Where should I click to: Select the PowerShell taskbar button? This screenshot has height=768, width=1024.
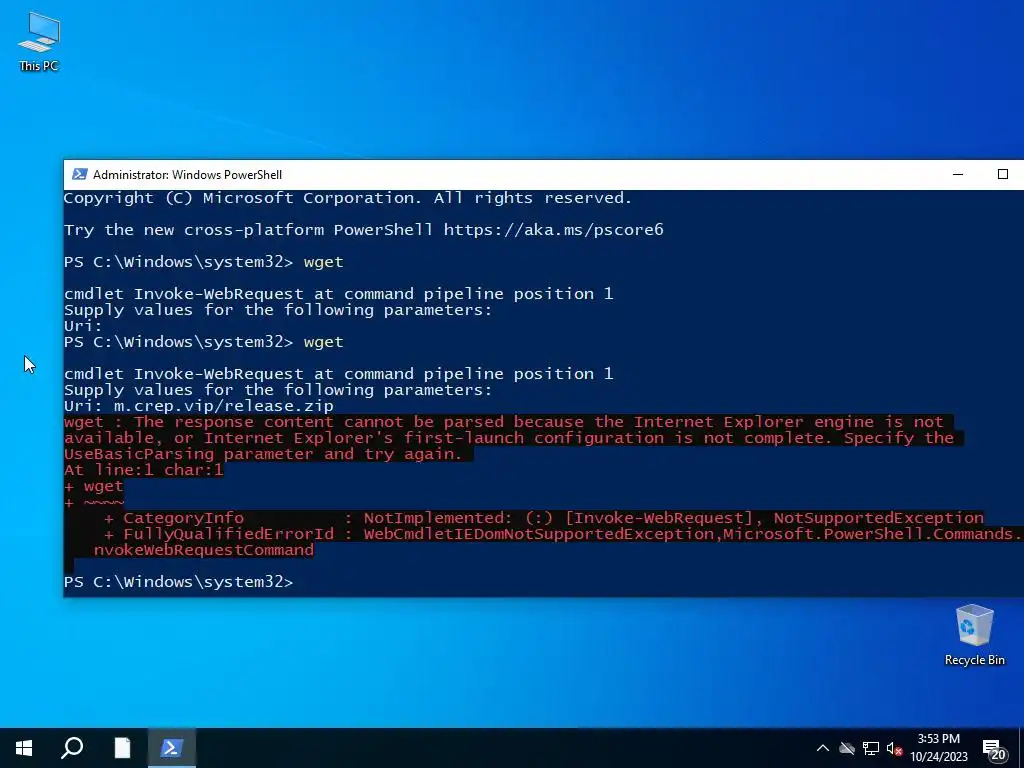[x=171, y=748]
